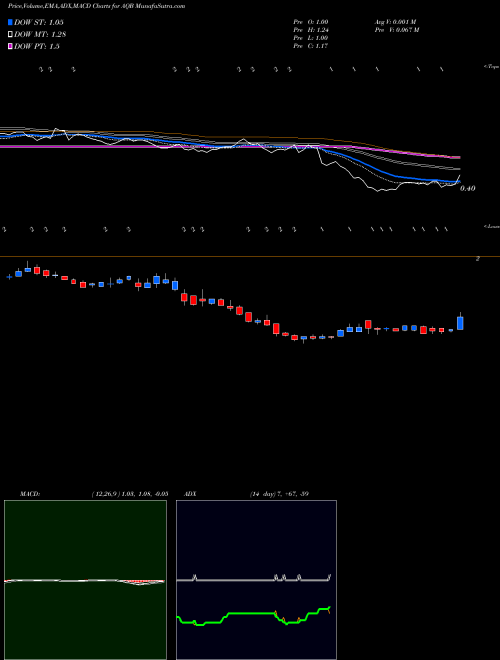Image resolution: width=500 pixels, height=660 pixels.
Task: Select the 'DOW MT: 1.28' legend text
Action: (x=40, y=35)
